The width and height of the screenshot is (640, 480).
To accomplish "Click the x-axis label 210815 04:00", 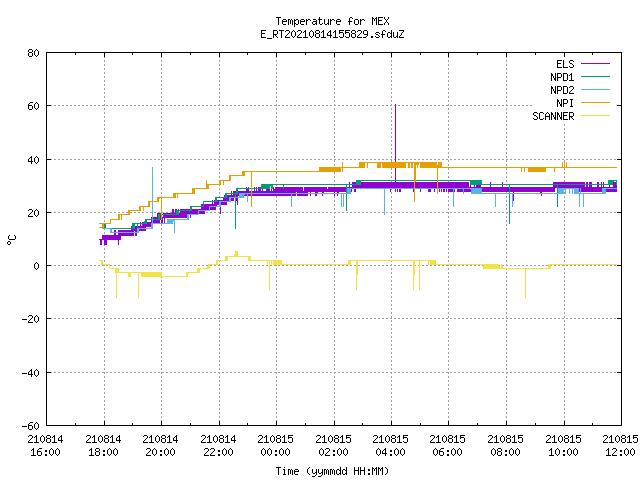I will click(391, 445).
